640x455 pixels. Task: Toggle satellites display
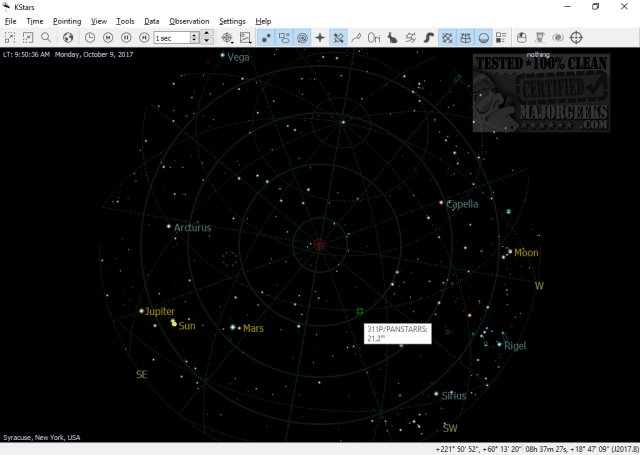tap(338, 38)
